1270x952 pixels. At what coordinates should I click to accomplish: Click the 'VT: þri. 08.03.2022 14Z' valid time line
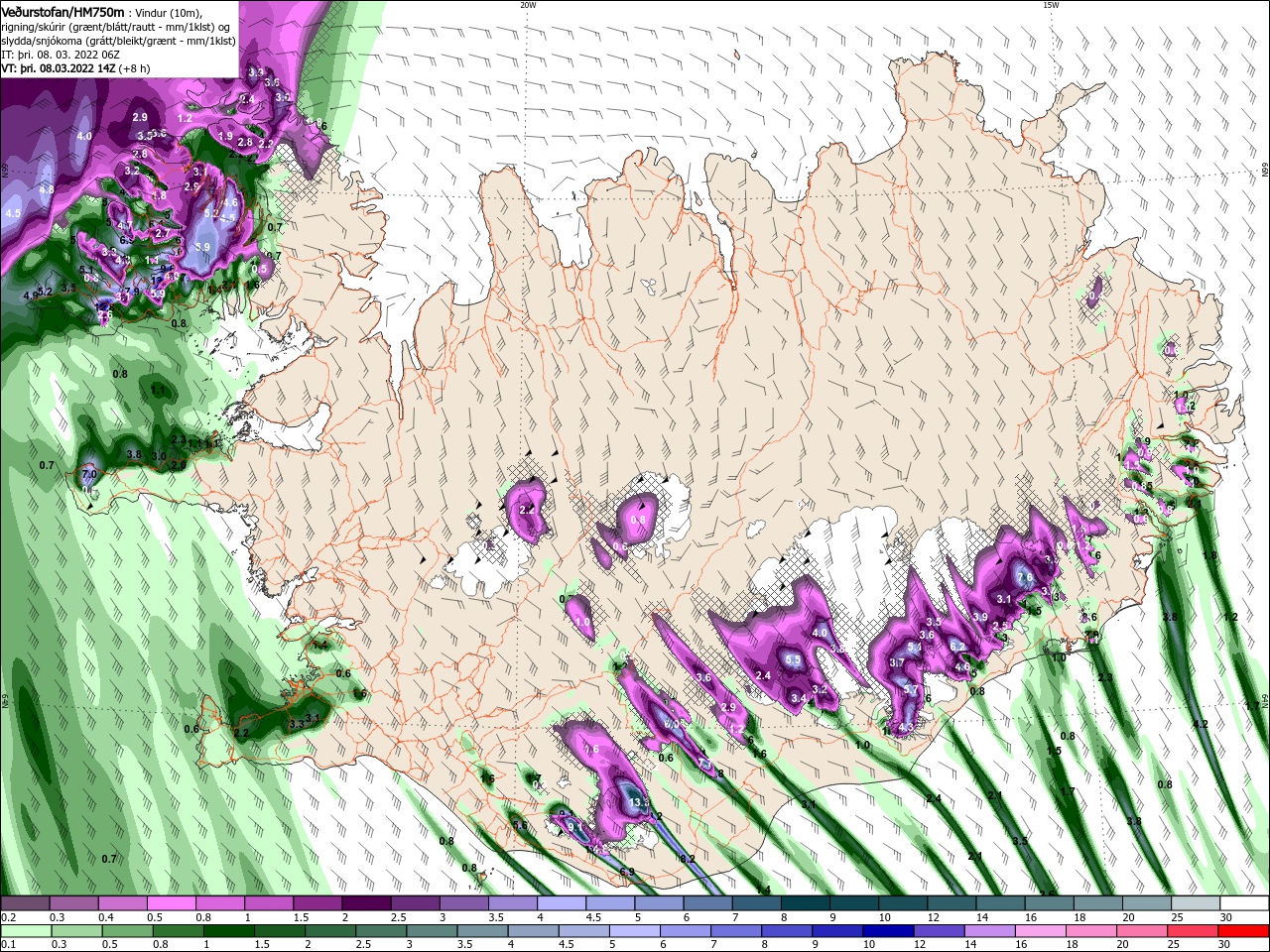(57, 68)
